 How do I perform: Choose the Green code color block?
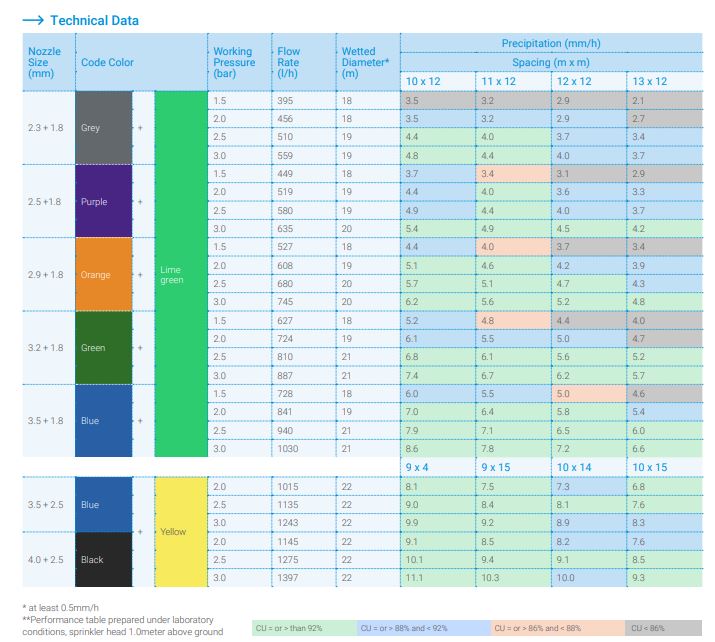(104, 347)
